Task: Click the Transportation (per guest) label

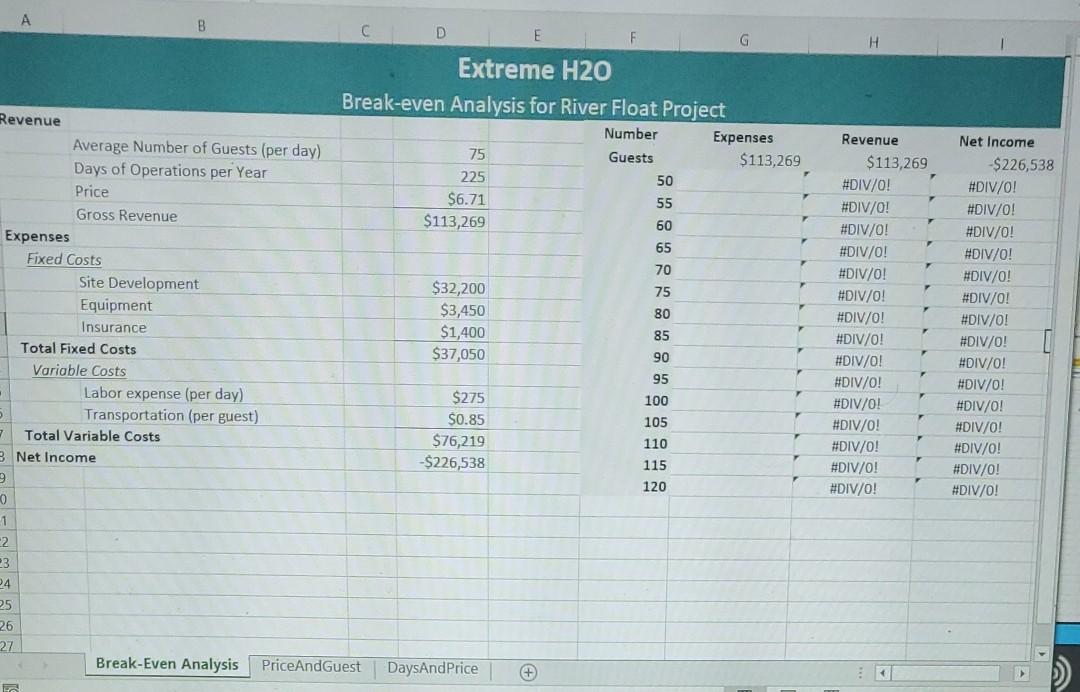Action: point(171,415)
